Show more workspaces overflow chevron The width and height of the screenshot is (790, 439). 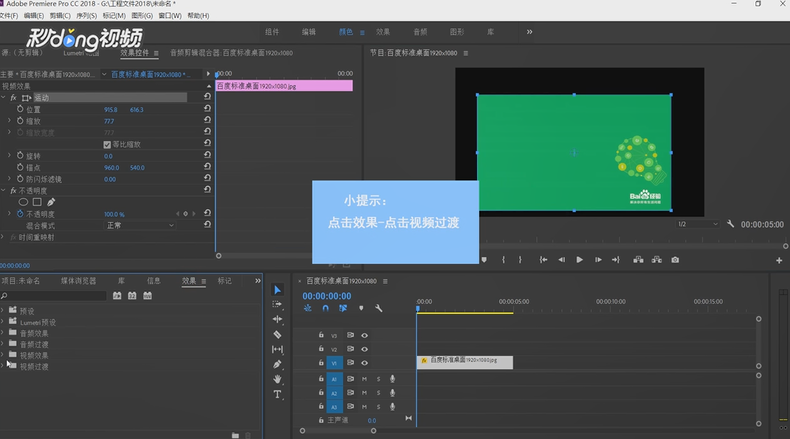[530, 32]
